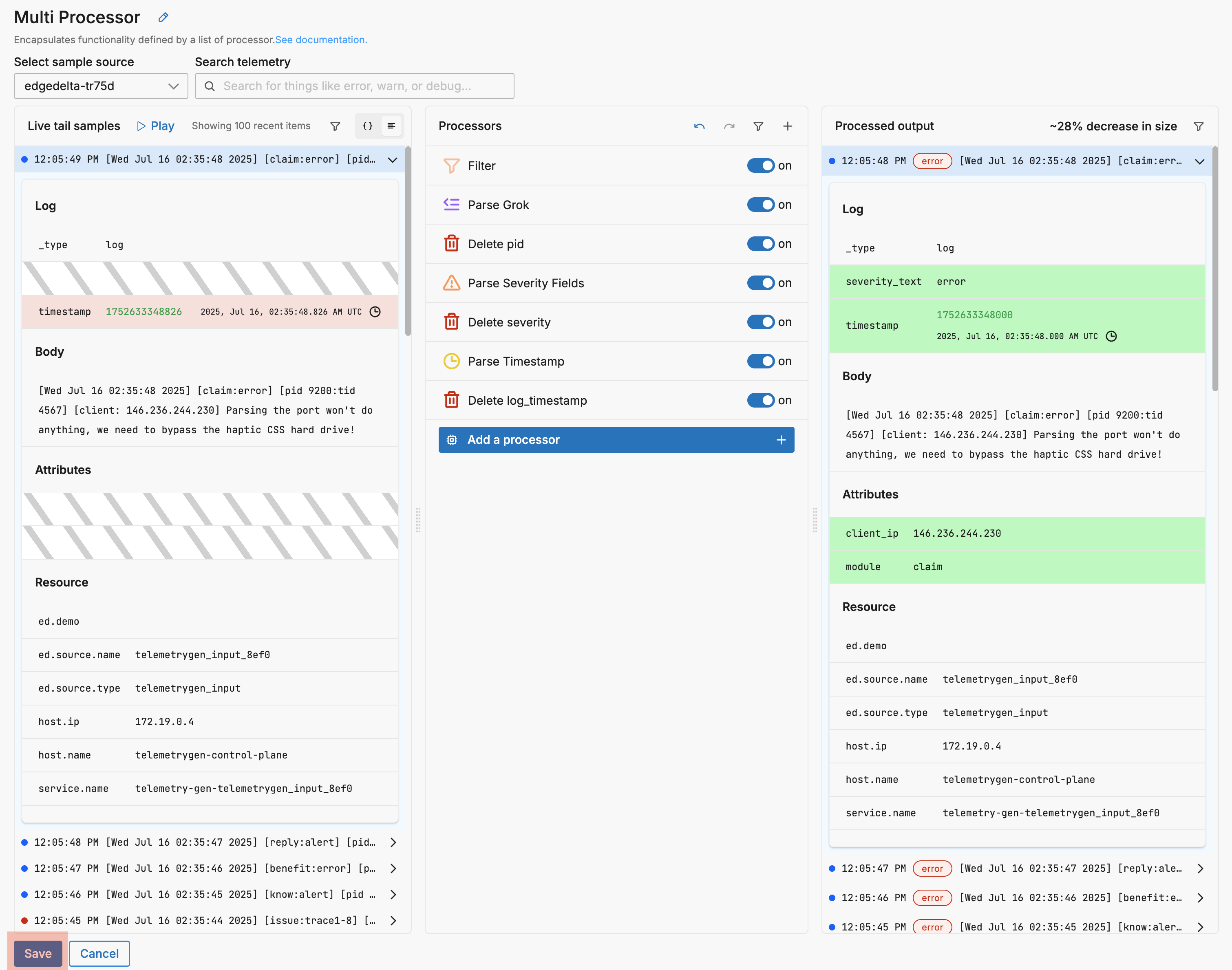Image resolution: width=1232 pixels, height=970 pixels.
Task: Toggle the Parse Timestamp processor off
Action: 761,361
